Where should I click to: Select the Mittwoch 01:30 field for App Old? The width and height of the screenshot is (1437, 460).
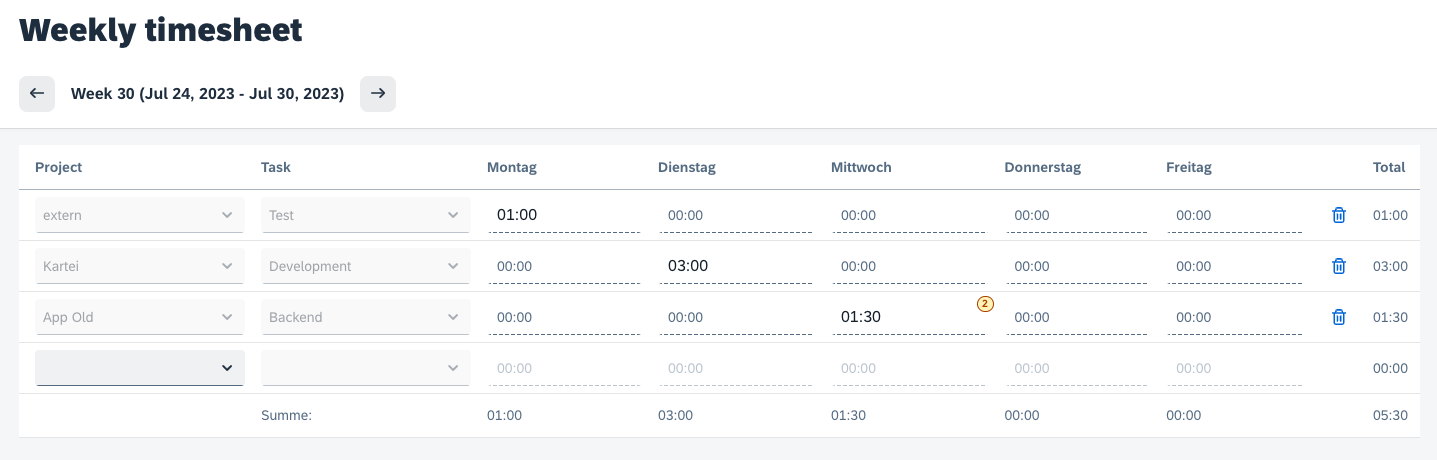(908, 317)
